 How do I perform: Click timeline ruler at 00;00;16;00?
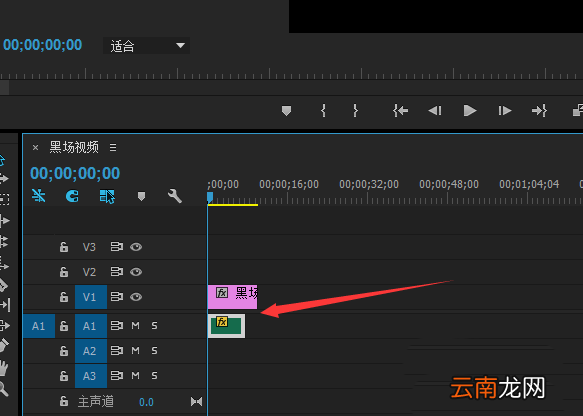click(x=289, y=184)
